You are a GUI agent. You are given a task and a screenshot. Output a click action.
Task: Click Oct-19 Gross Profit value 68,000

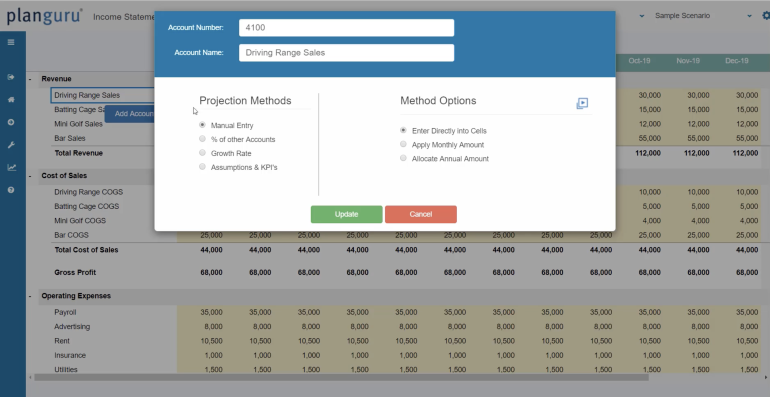coord(649,272)
